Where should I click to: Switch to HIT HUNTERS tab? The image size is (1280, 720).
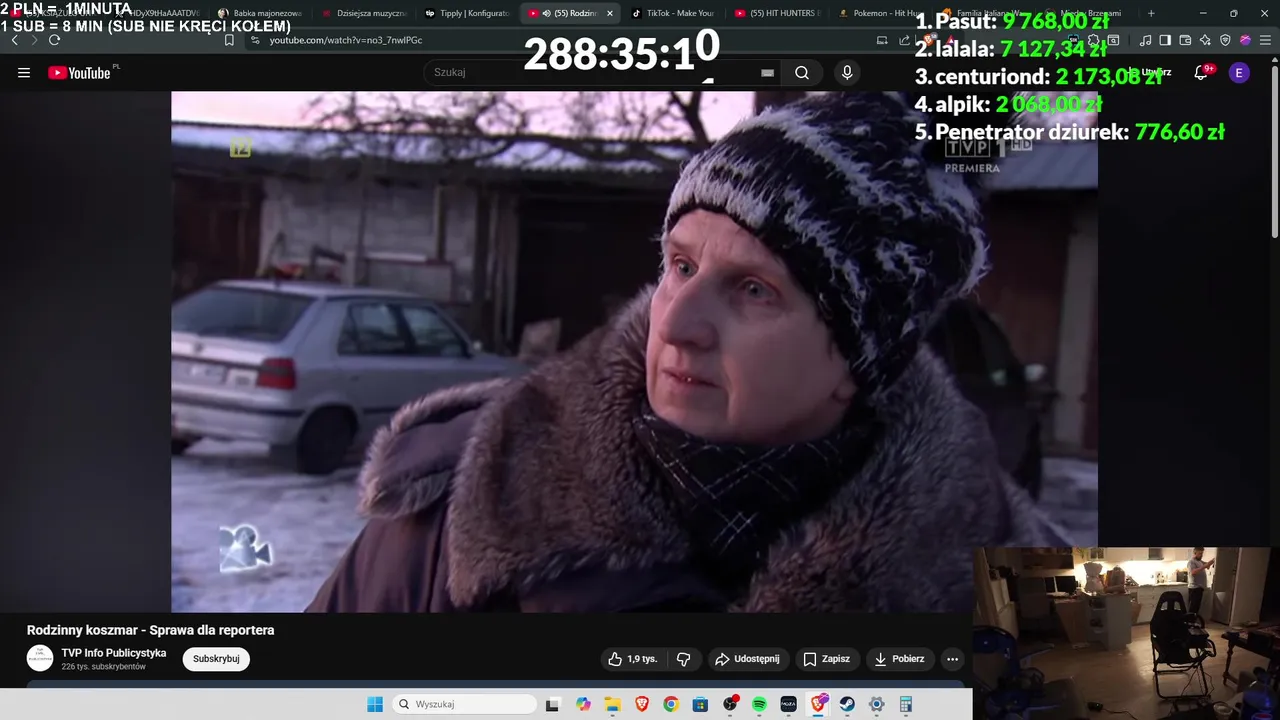click(x=777, y=13)
